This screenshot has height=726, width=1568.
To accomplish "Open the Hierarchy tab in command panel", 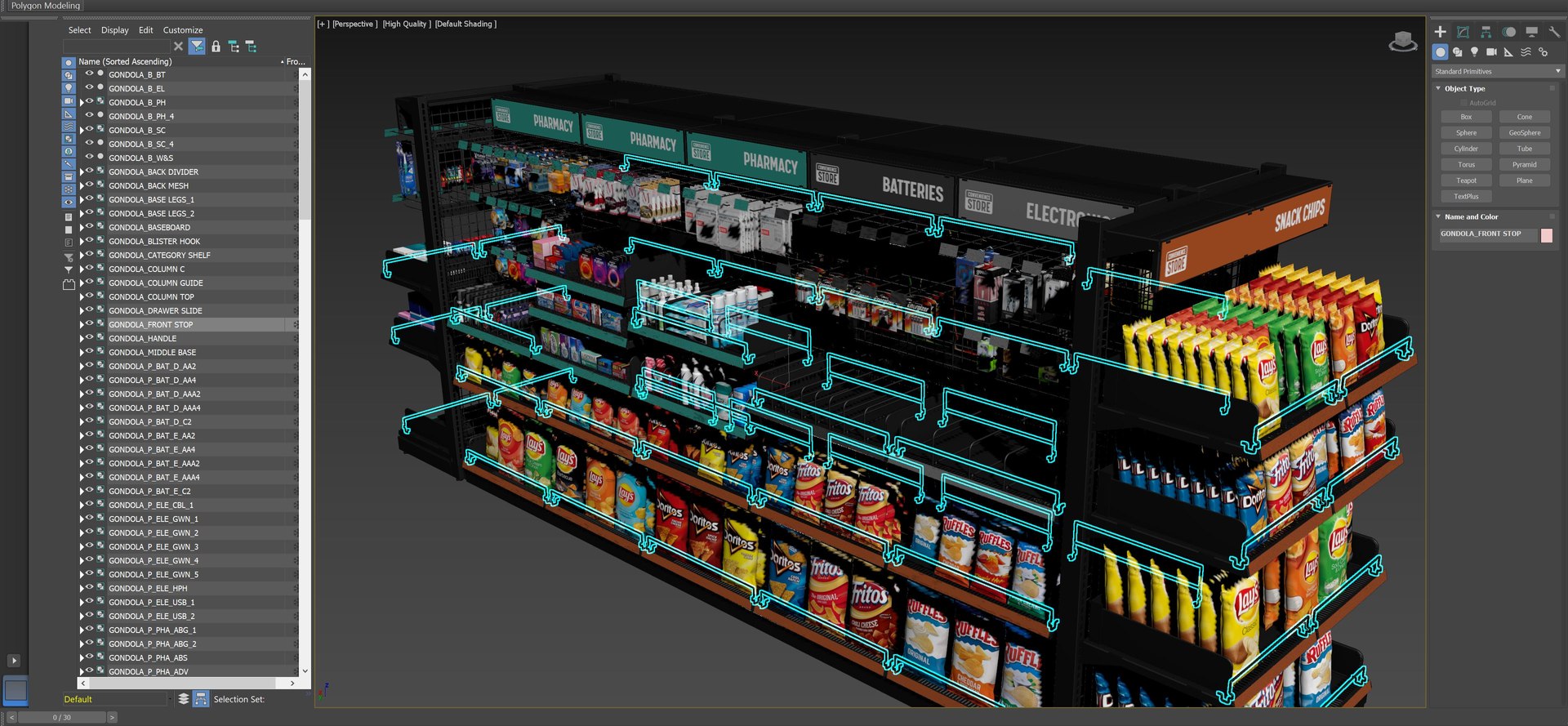I will click(1486, 32).
